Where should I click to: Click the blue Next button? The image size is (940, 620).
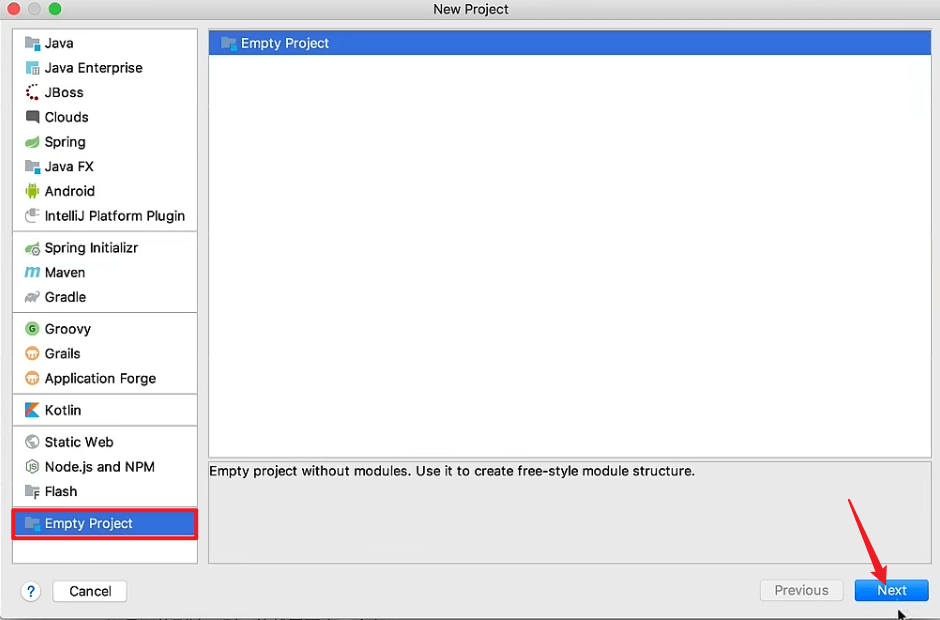(x=891, y=591)
